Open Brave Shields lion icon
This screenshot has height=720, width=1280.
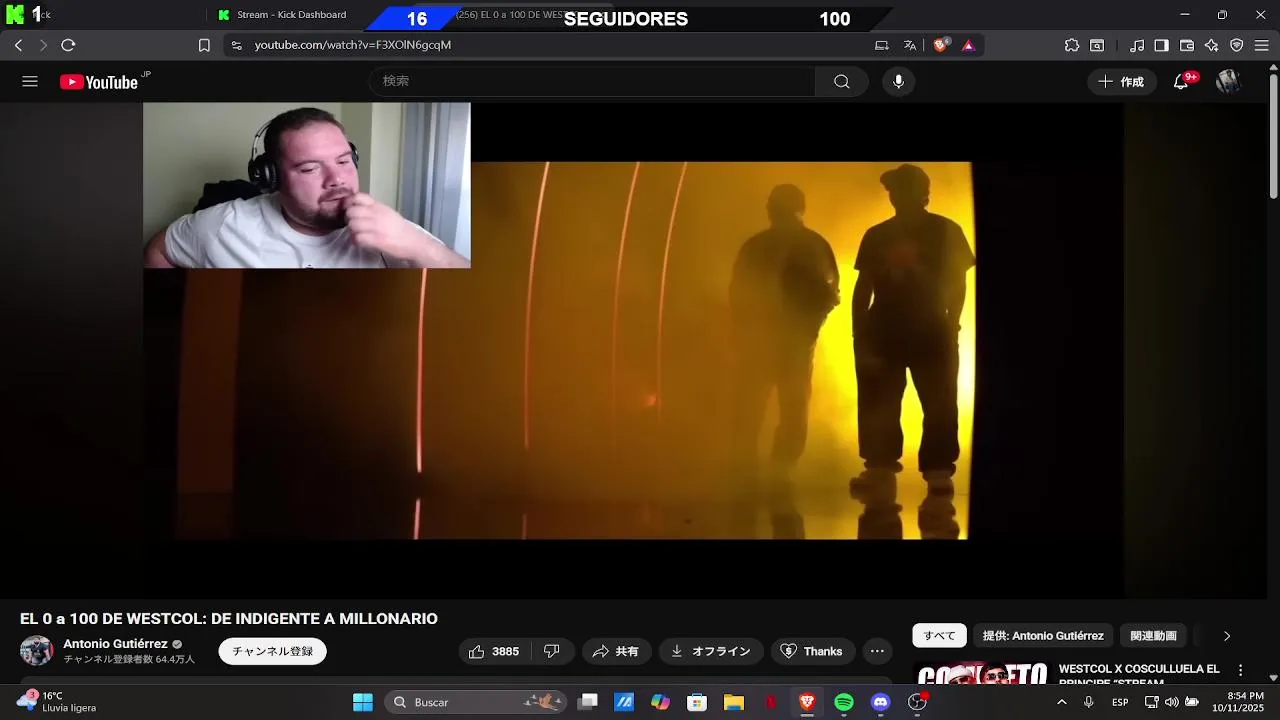(941, 45)
